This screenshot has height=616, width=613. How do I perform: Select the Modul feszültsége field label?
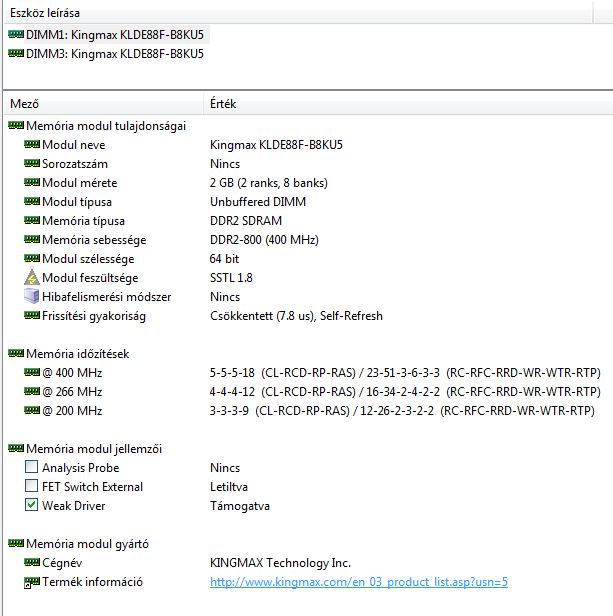point(90,278)
